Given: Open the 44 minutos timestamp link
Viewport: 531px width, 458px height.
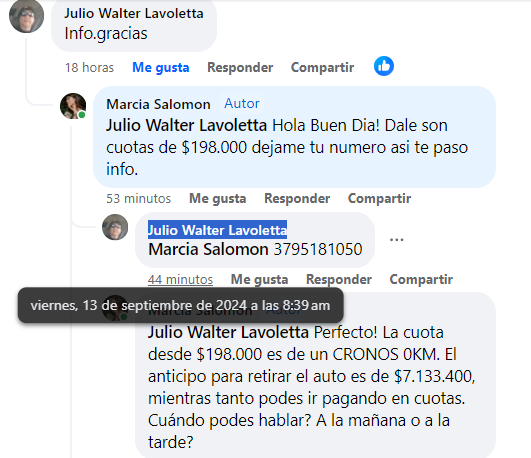Looking at the screenshot, I should pyautogui.click(x=180, y=279).
